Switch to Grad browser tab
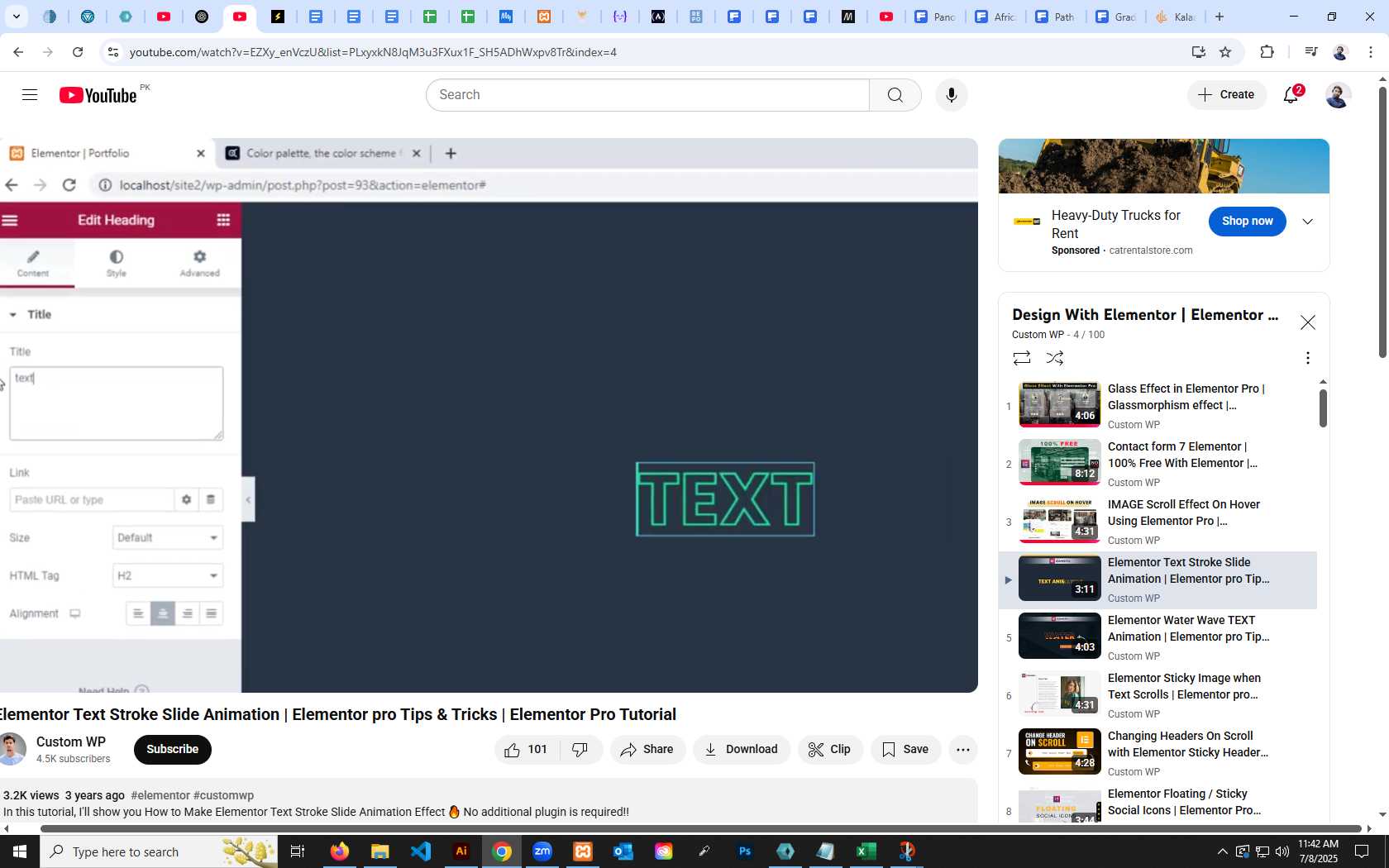 pos(1116,17)
